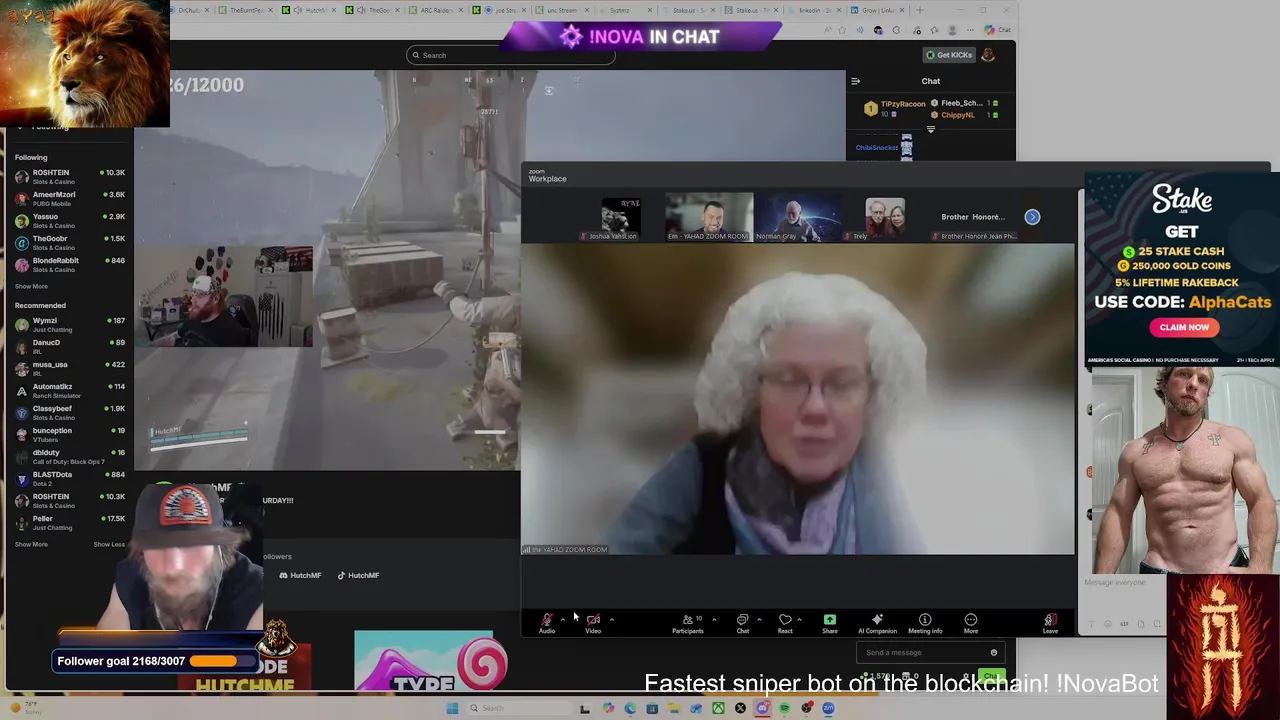The image size is (1280, 720).
Task: Select Norman Gray's participant thumbnail
Action: tap(797, 218)
